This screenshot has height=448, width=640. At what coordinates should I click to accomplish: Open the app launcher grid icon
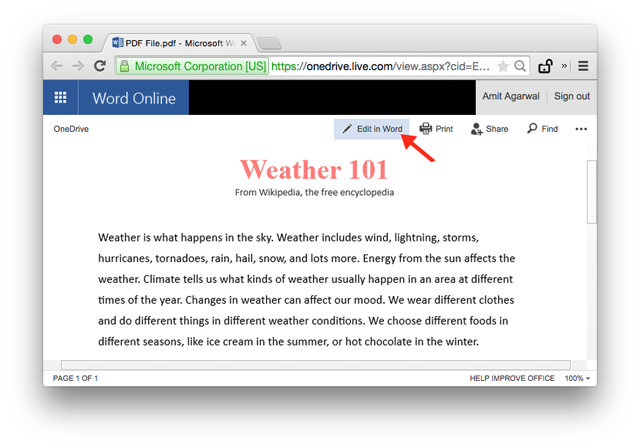(60, 98)
